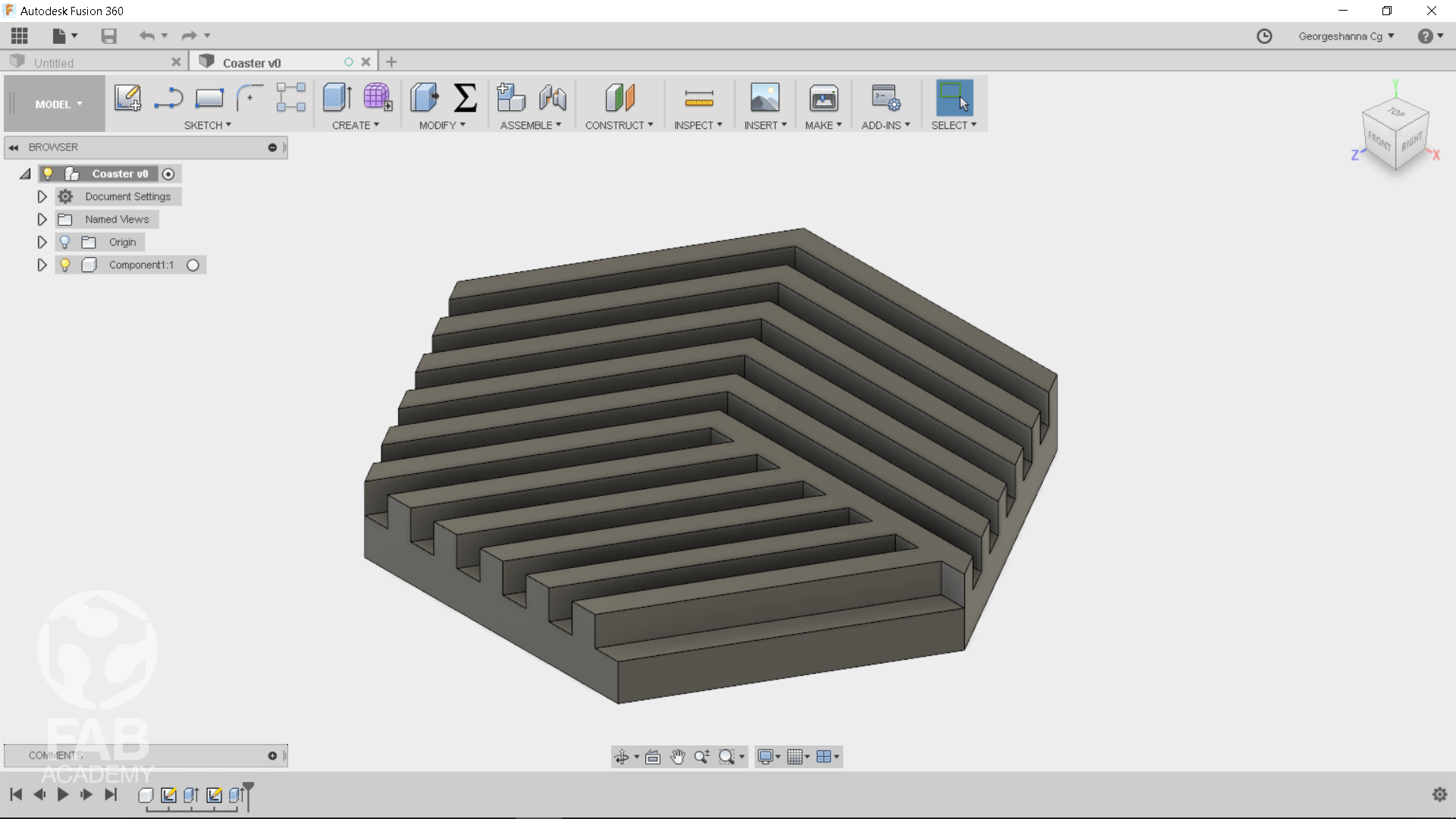The width and height of the screenshot is (1456, 819).
Task: Open the Grid and Snaps dropdown
Action: coord(798,757)
